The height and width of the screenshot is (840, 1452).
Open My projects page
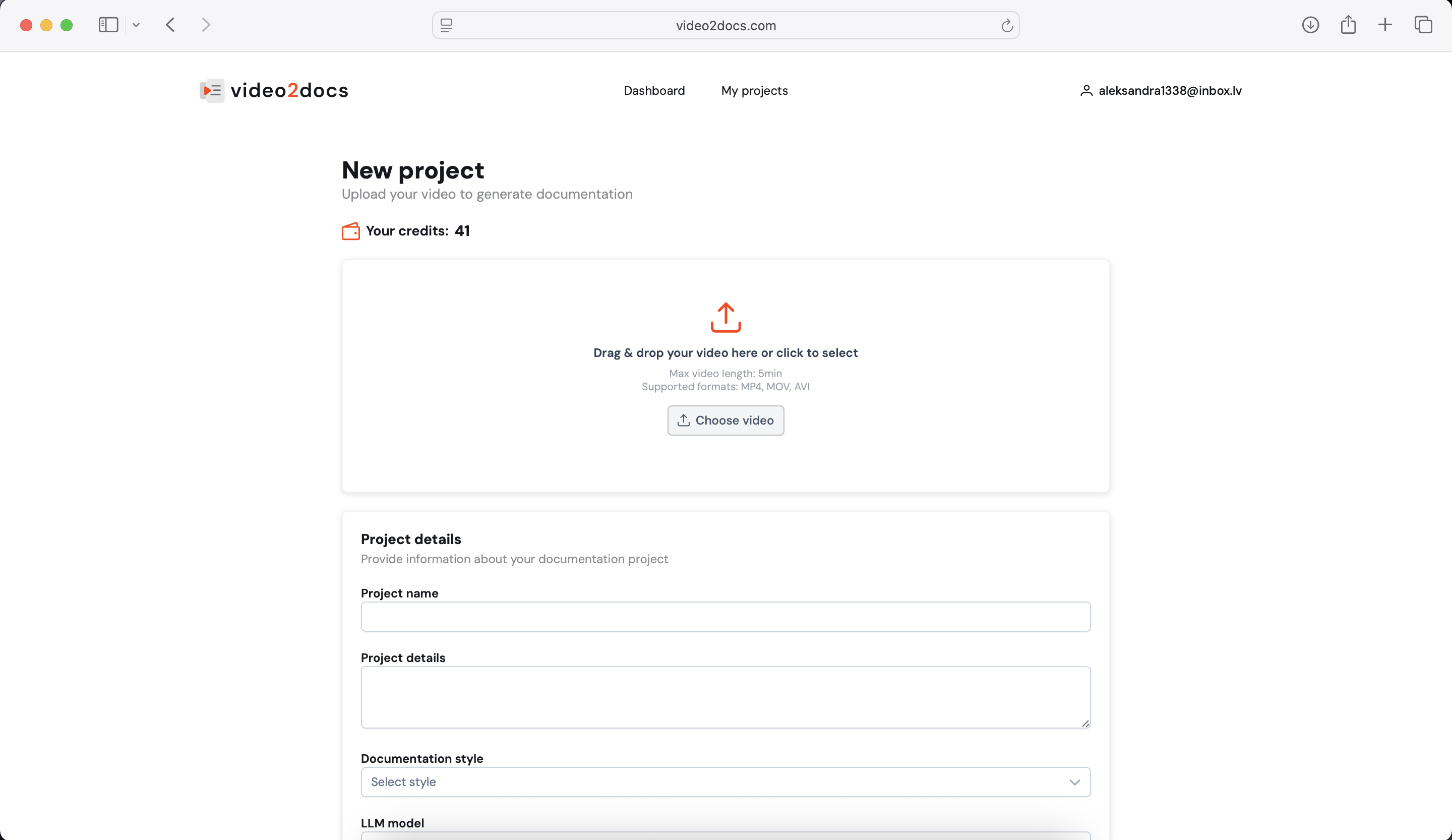754,90
